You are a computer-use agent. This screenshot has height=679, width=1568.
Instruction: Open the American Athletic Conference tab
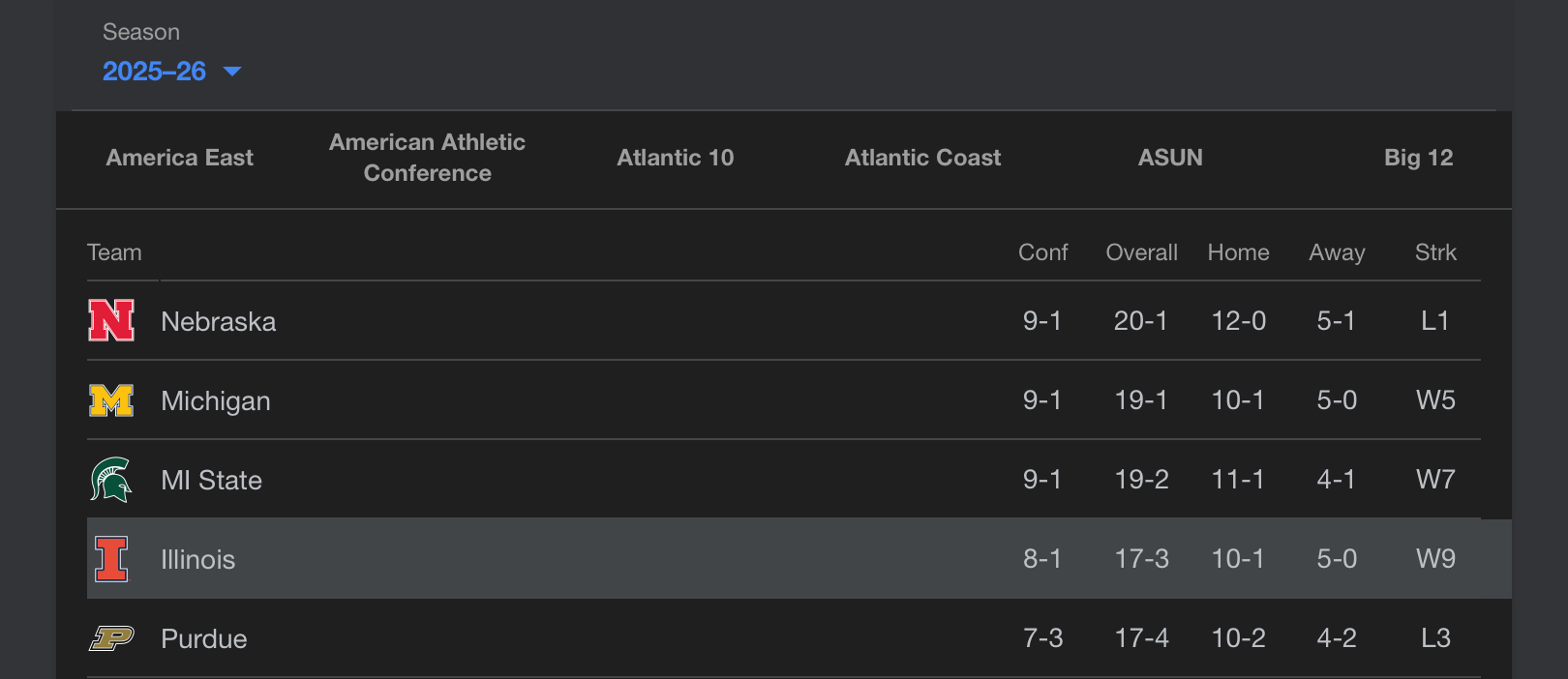coord(427,158)
